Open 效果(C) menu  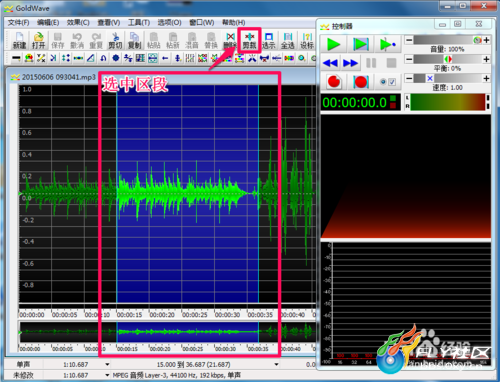tap(78, 22)
